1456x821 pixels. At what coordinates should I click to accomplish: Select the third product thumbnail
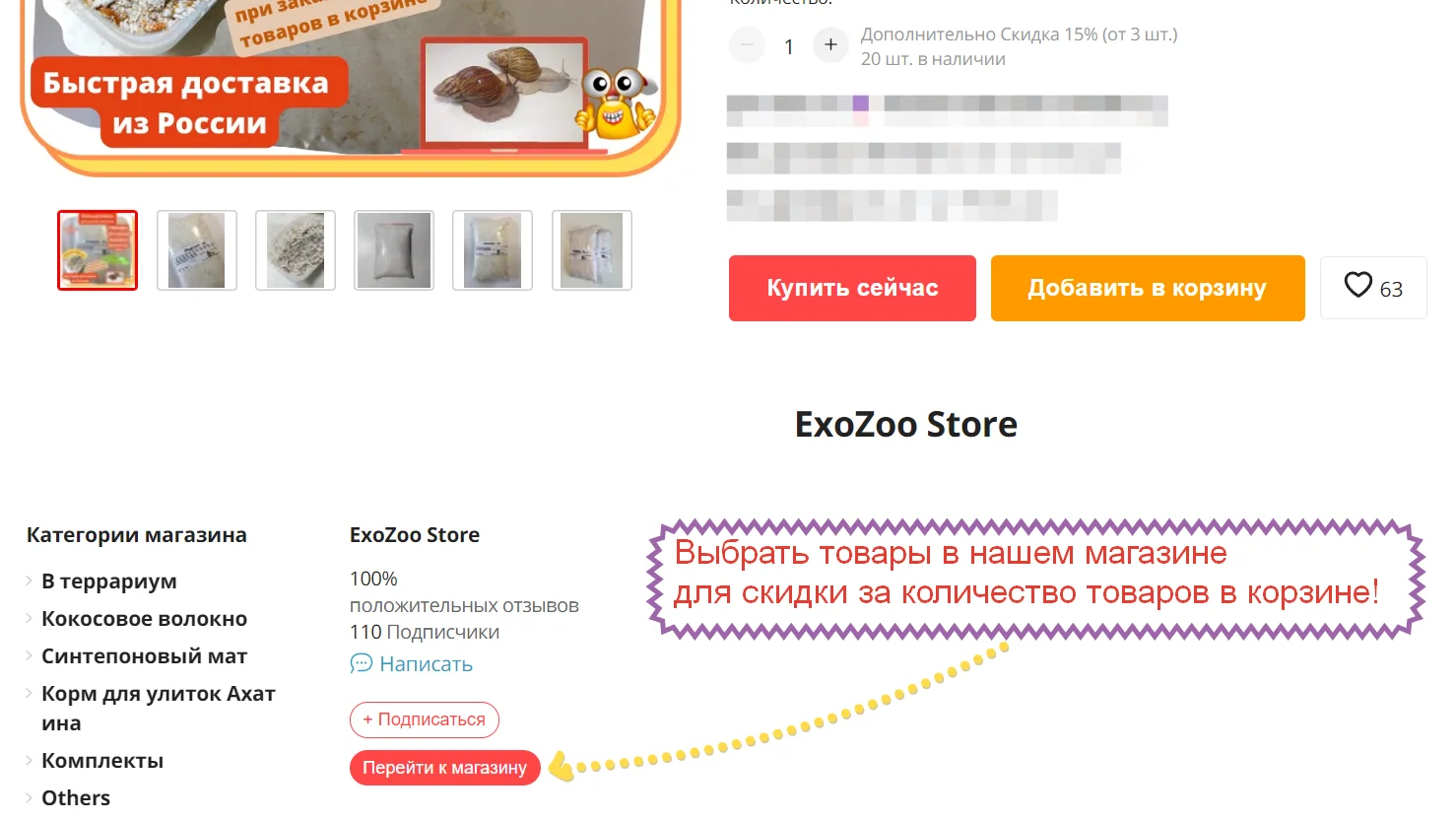296,250
